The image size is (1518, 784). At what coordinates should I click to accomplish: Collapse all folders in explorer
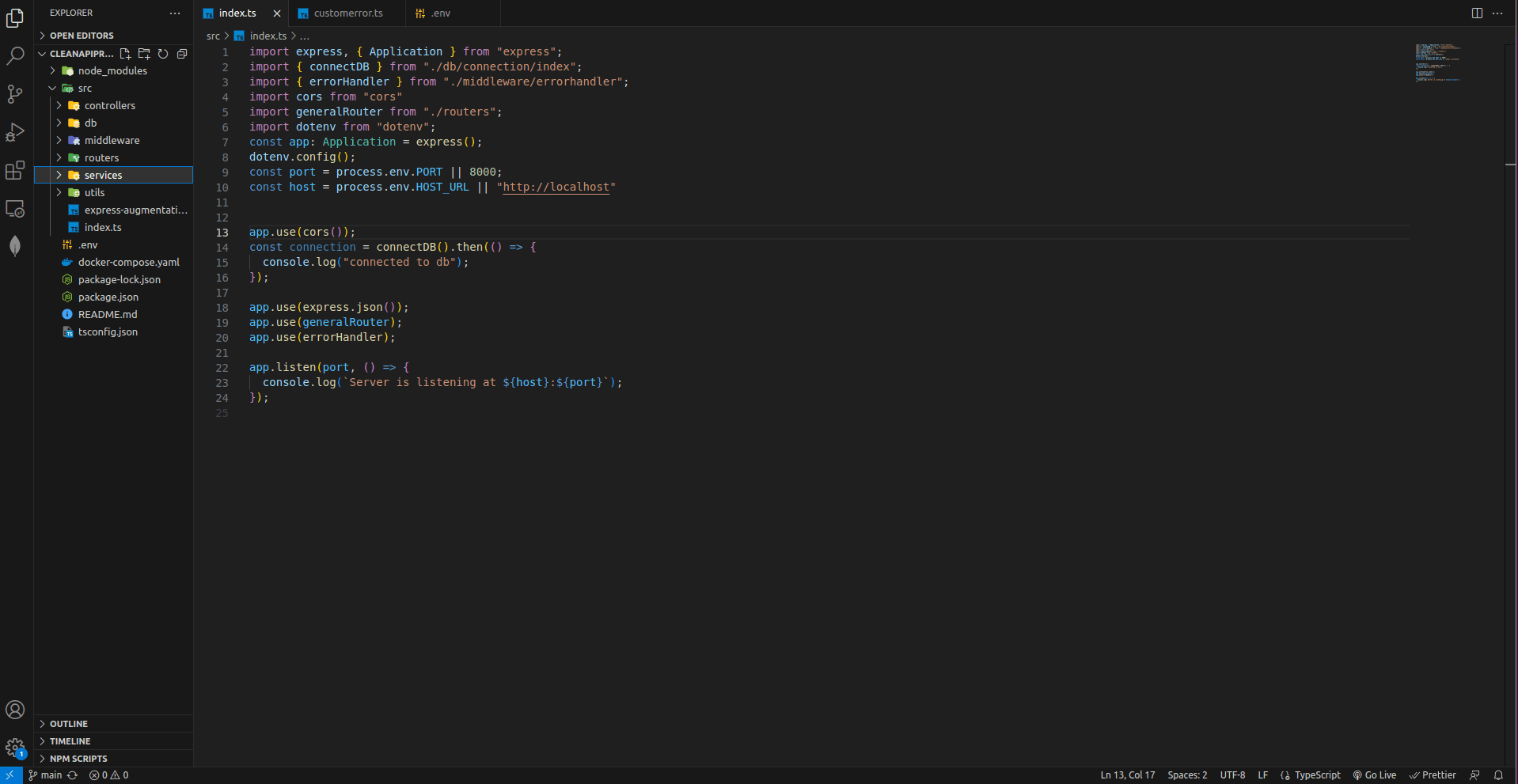coord(182,54)
